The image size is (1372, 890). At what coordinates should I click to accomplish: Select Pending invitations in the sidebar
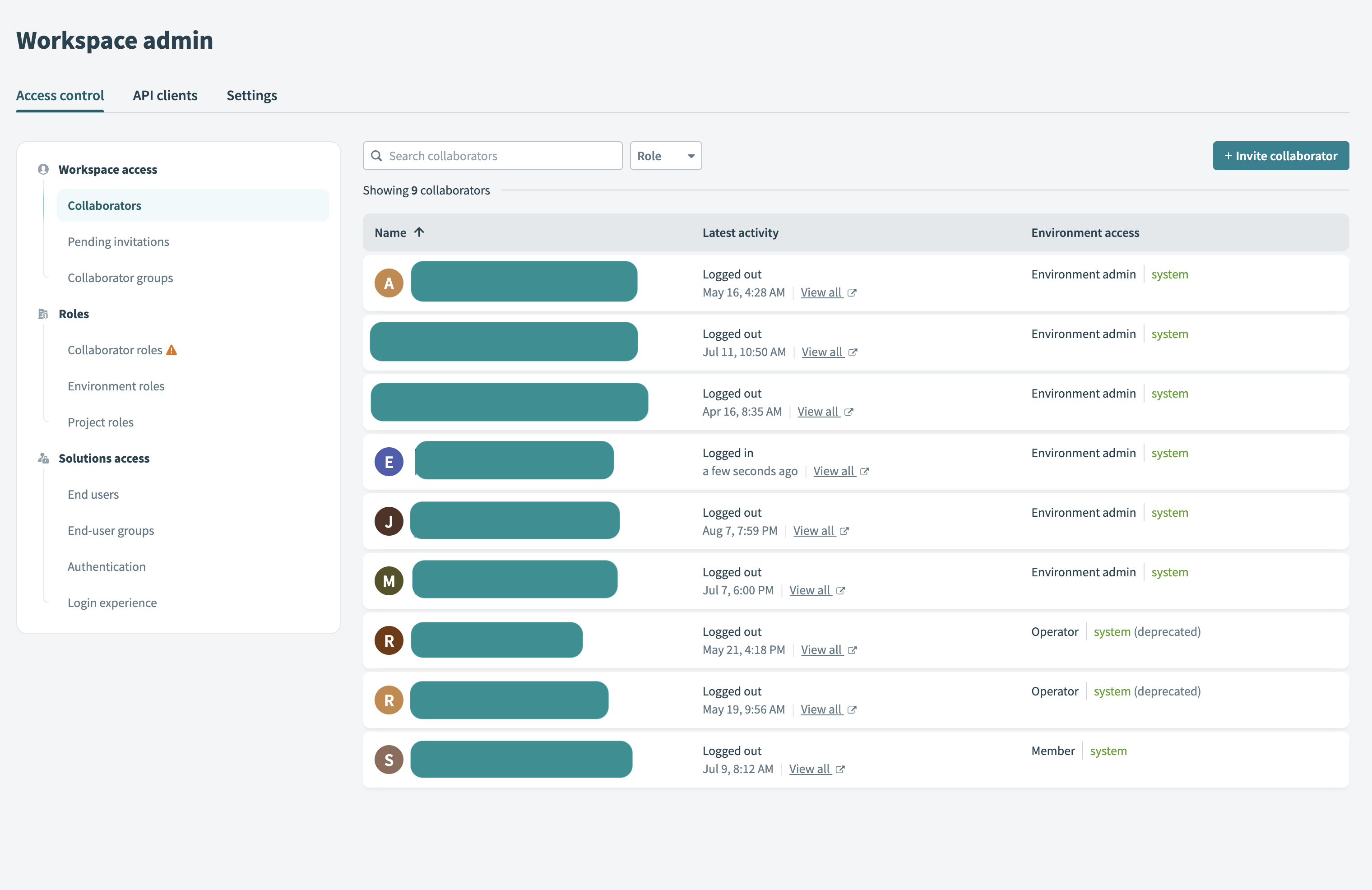tap(118, 241)
